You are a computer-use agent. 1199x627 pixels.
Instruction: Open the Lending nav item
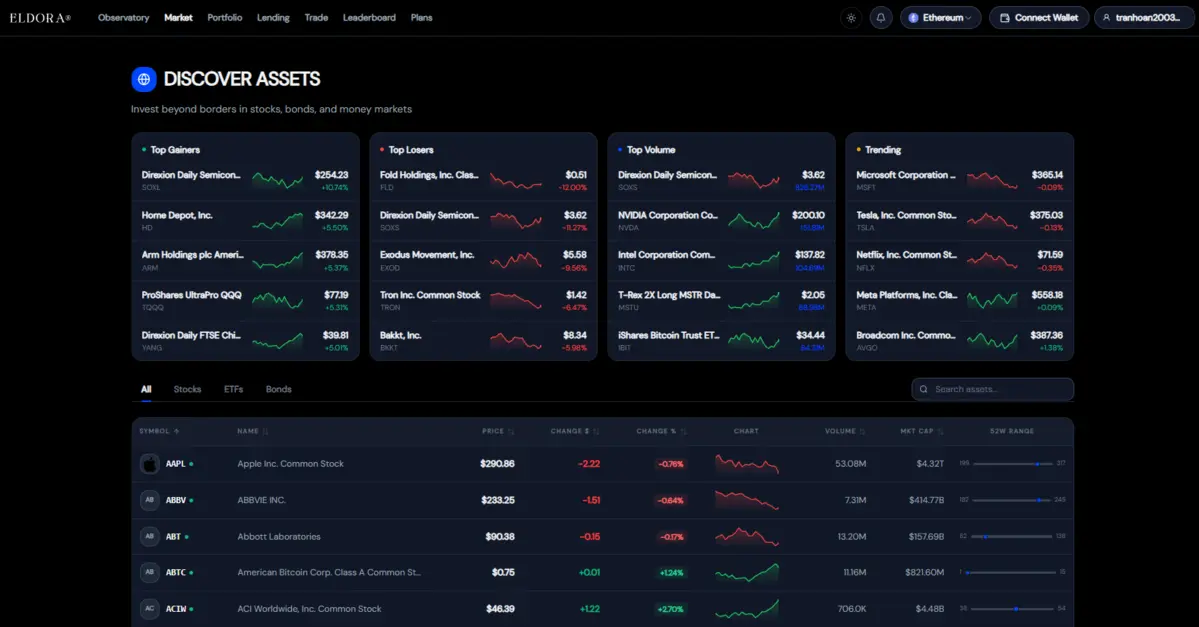(273, 18)
